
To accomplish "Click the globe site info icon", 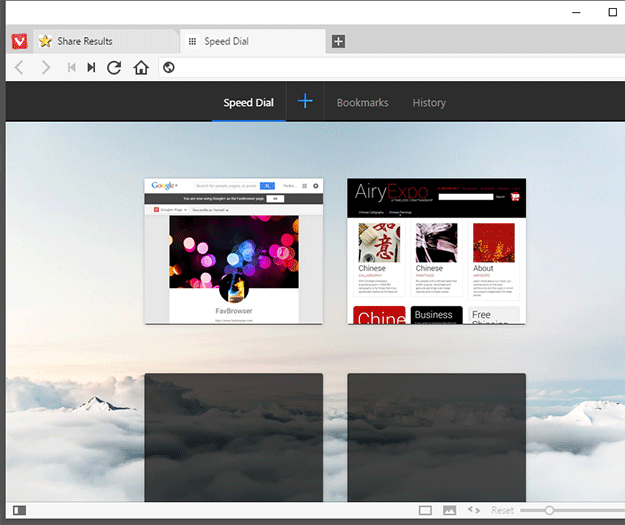I will pos(169,68).
